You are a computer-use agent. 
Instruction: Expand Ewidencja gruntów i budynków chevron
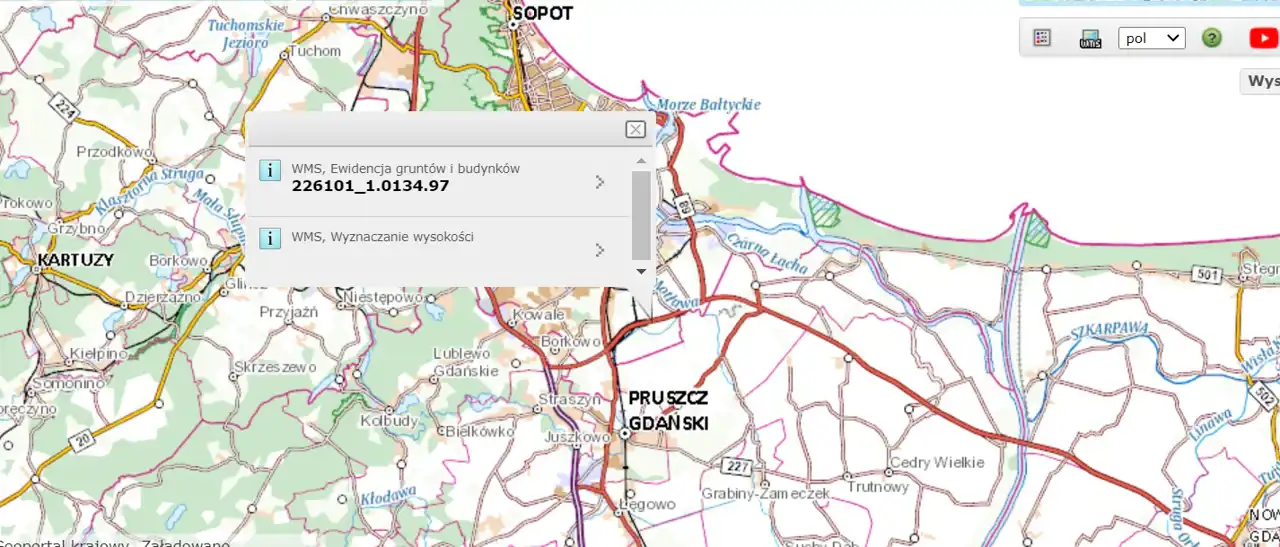tap(599, 182)
